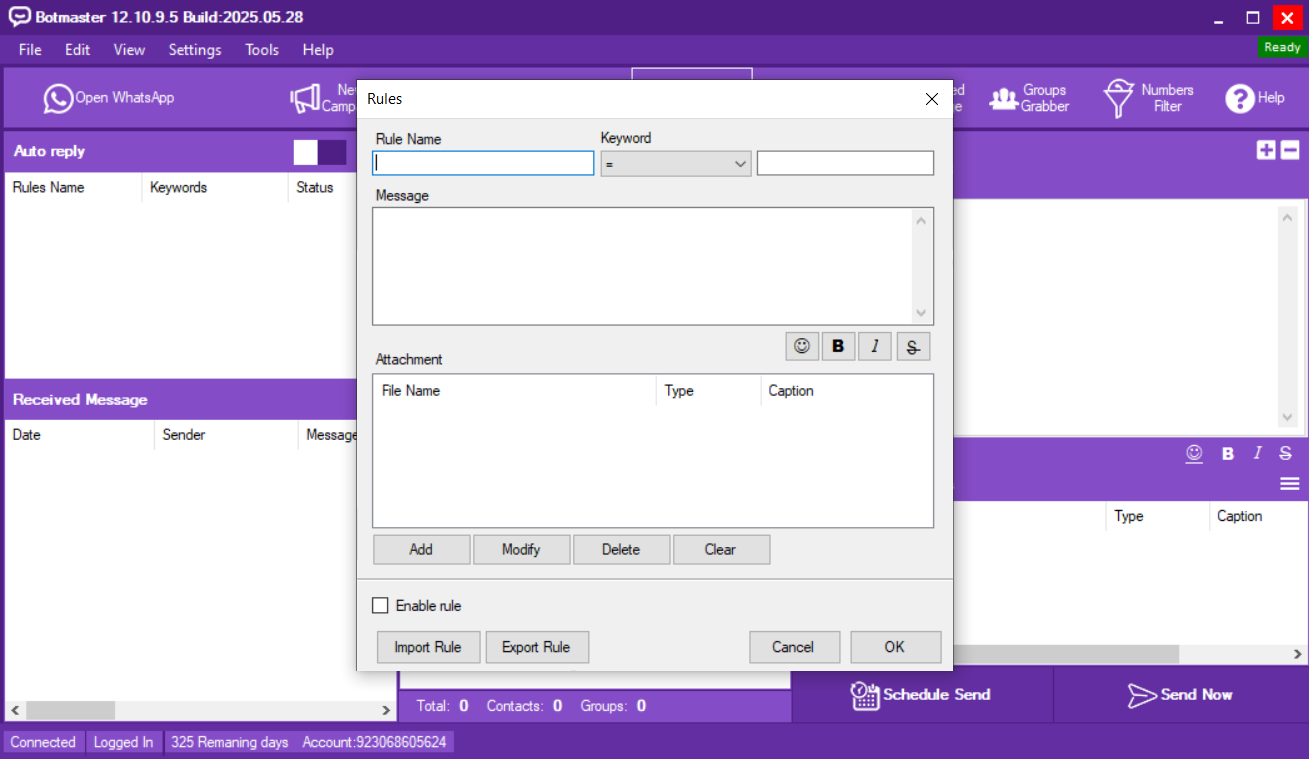This screenshot has height=759, width=1309.
Task: Click Add to attach a file
Action: point(421,549)
